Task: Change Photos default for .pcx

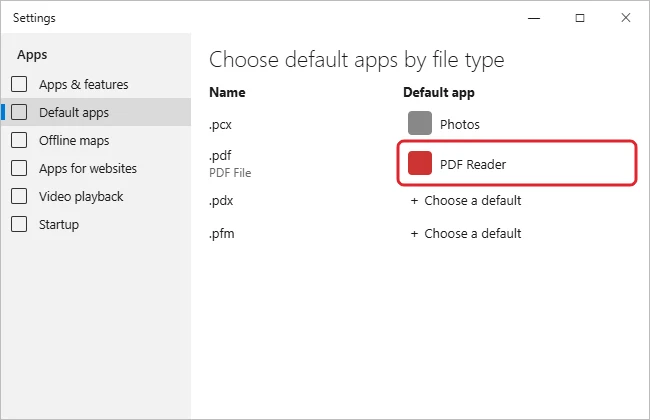Action: coord(444,124)
